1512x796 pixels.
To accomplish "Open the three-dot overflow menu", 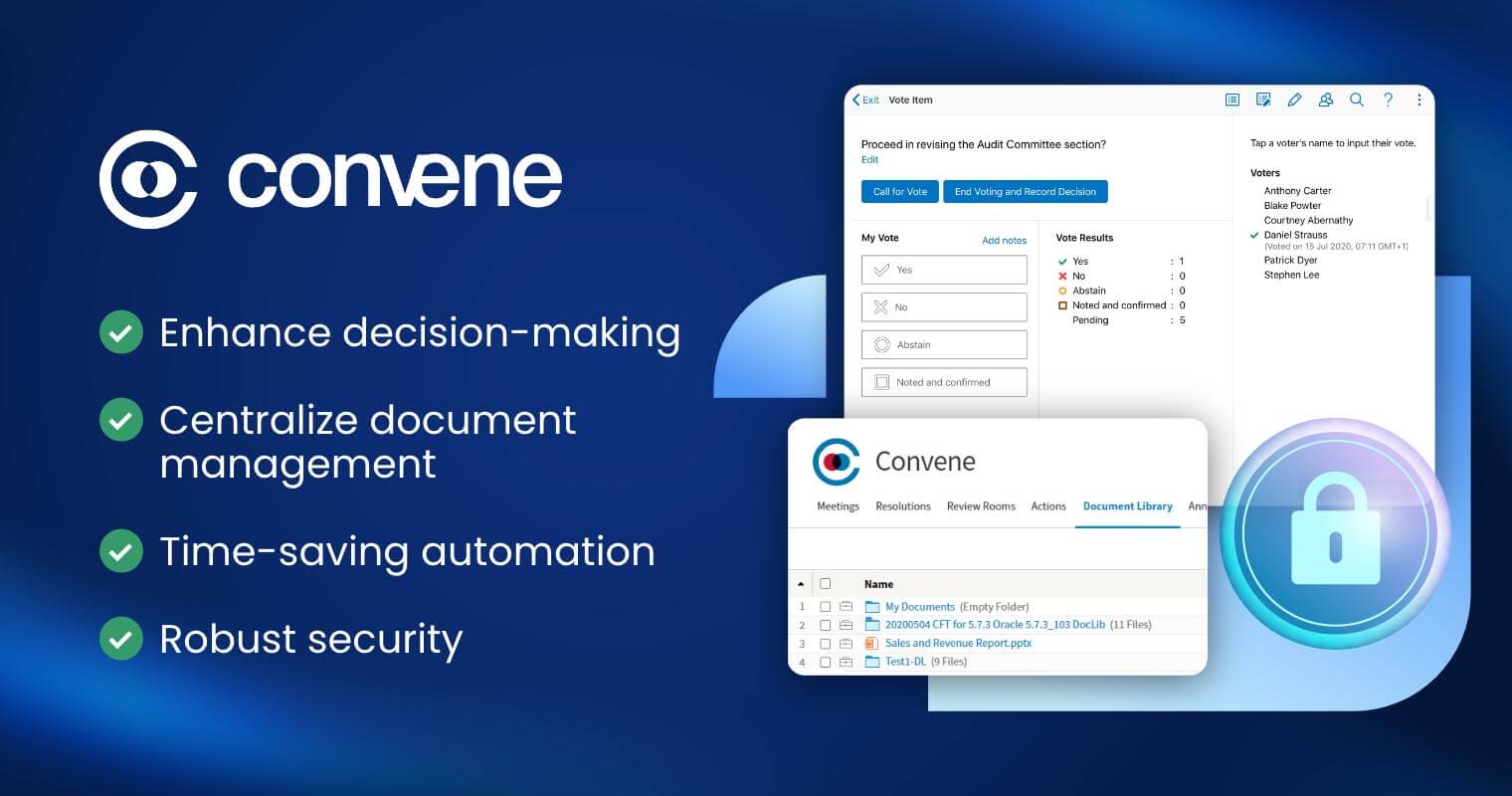I will click(1419, 99).
